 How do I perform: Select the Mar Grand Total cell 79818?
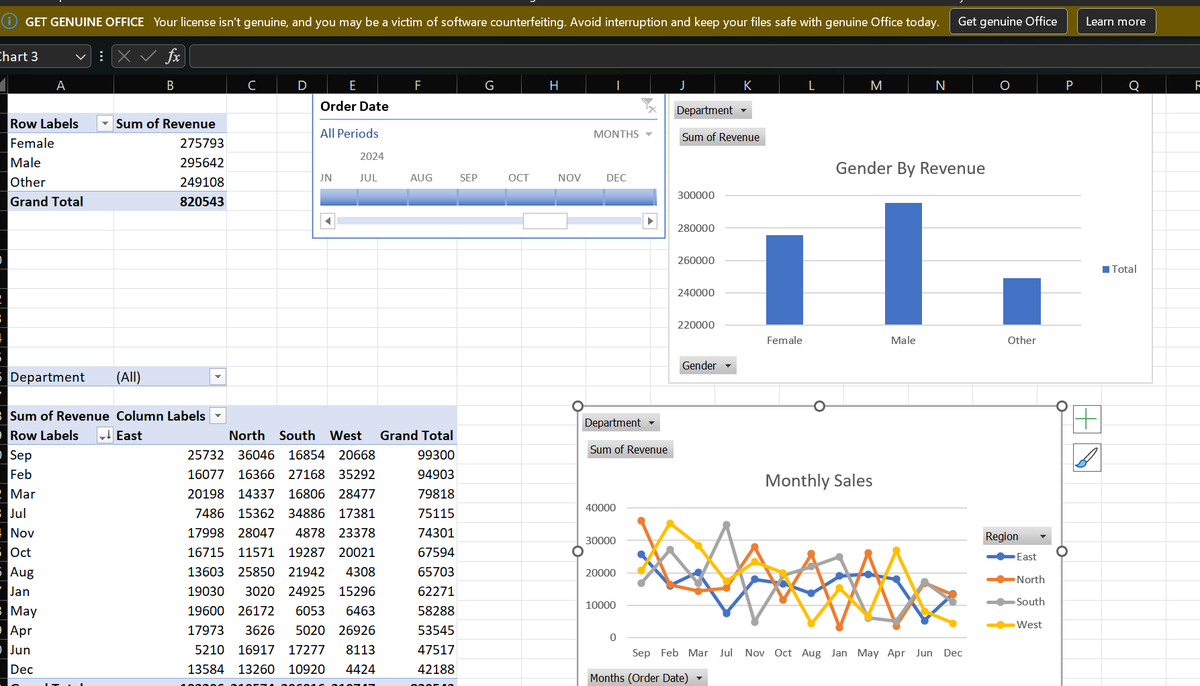[417, 494]
